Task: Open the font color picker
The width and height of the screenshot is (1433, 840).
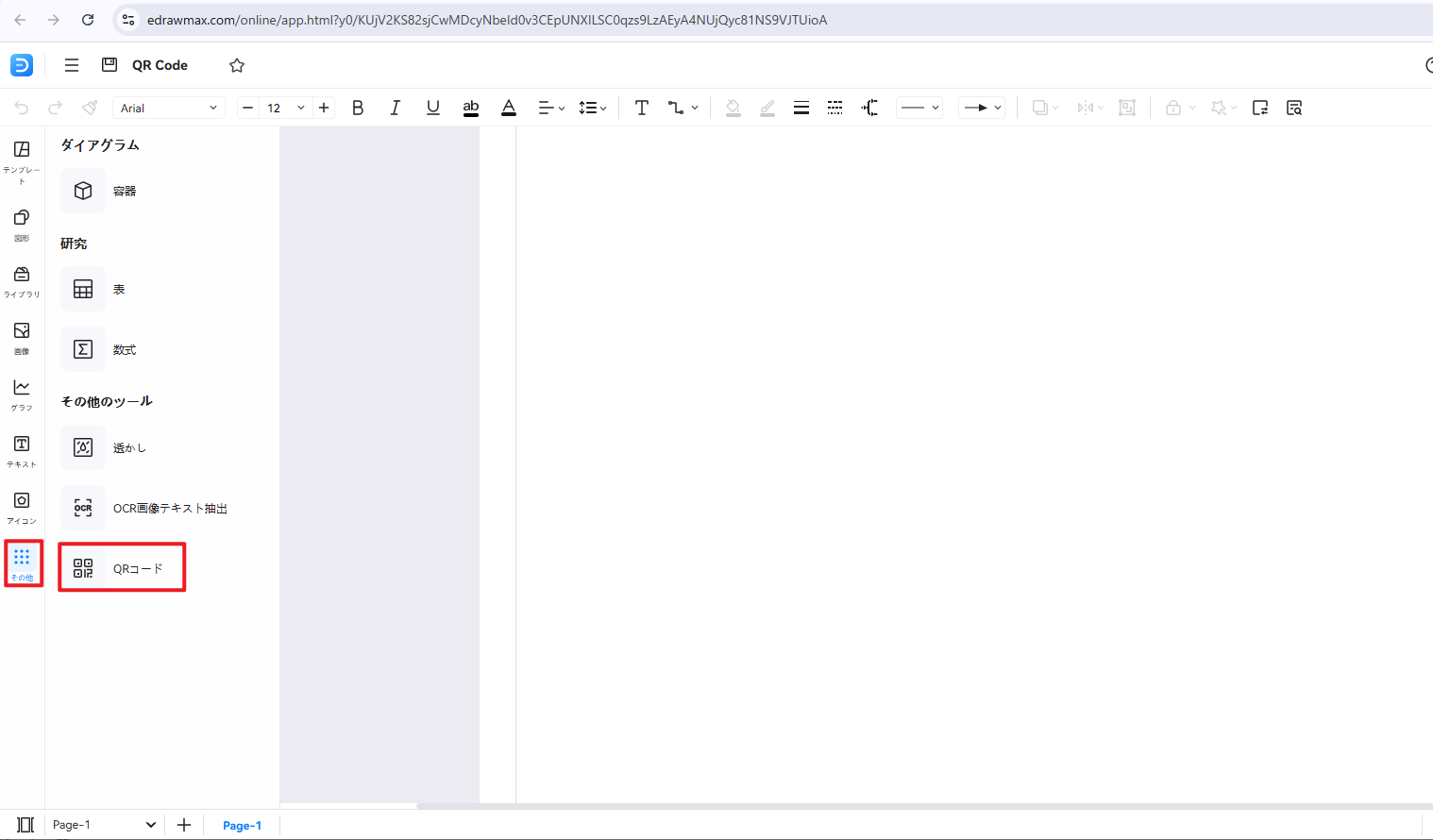Action: [x=509, y=108]
